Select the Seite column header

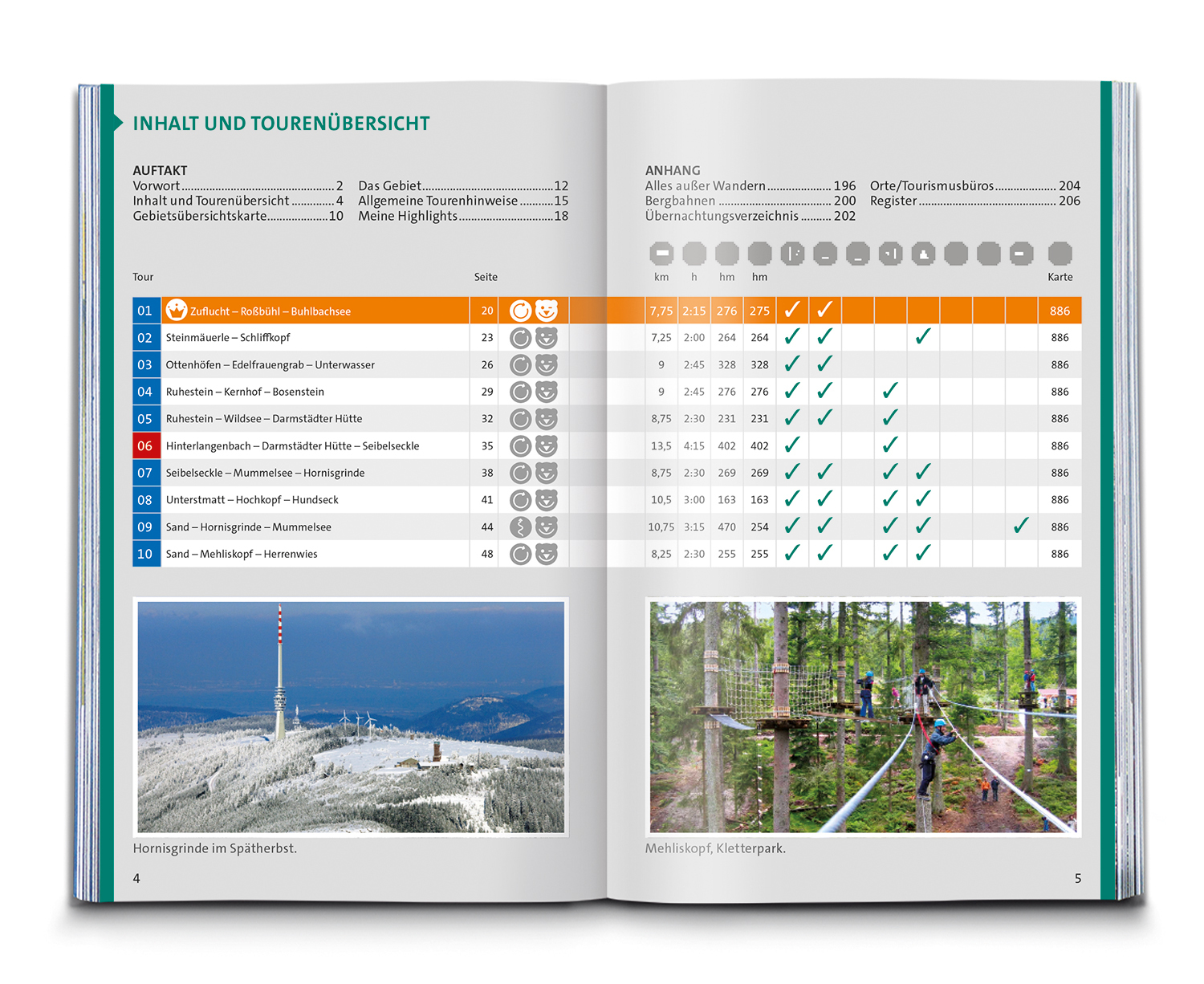click(486, 277)
